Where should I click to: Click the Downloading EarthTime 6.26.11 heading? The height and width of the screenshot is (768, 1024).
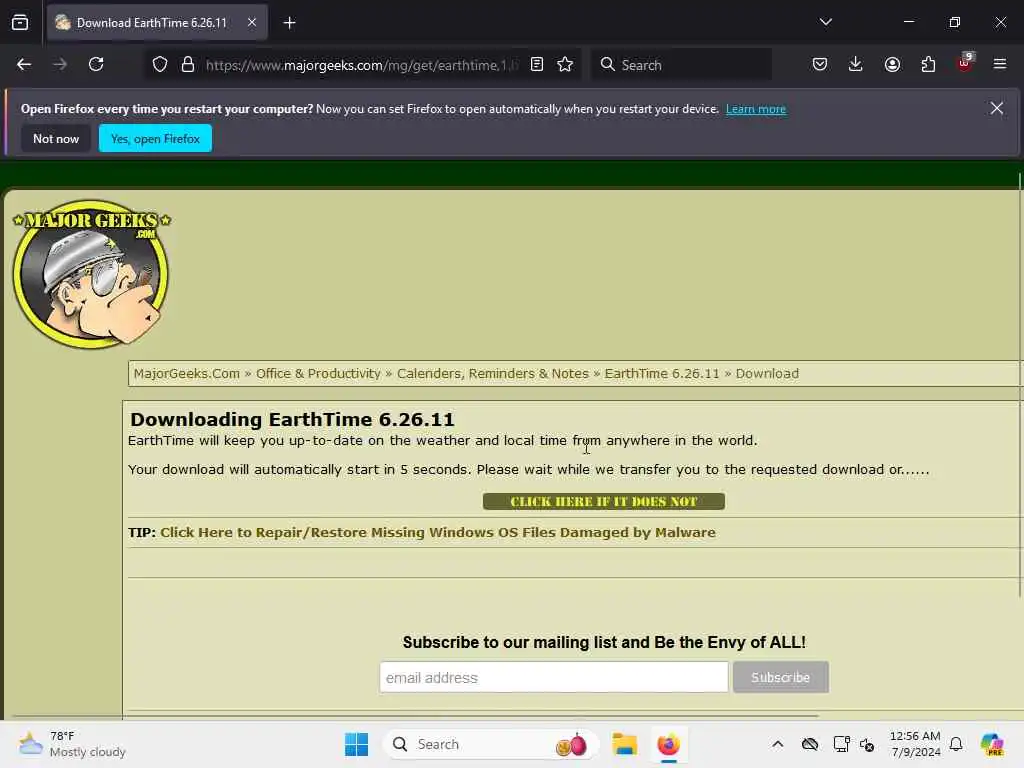click(x=292, y=419)
